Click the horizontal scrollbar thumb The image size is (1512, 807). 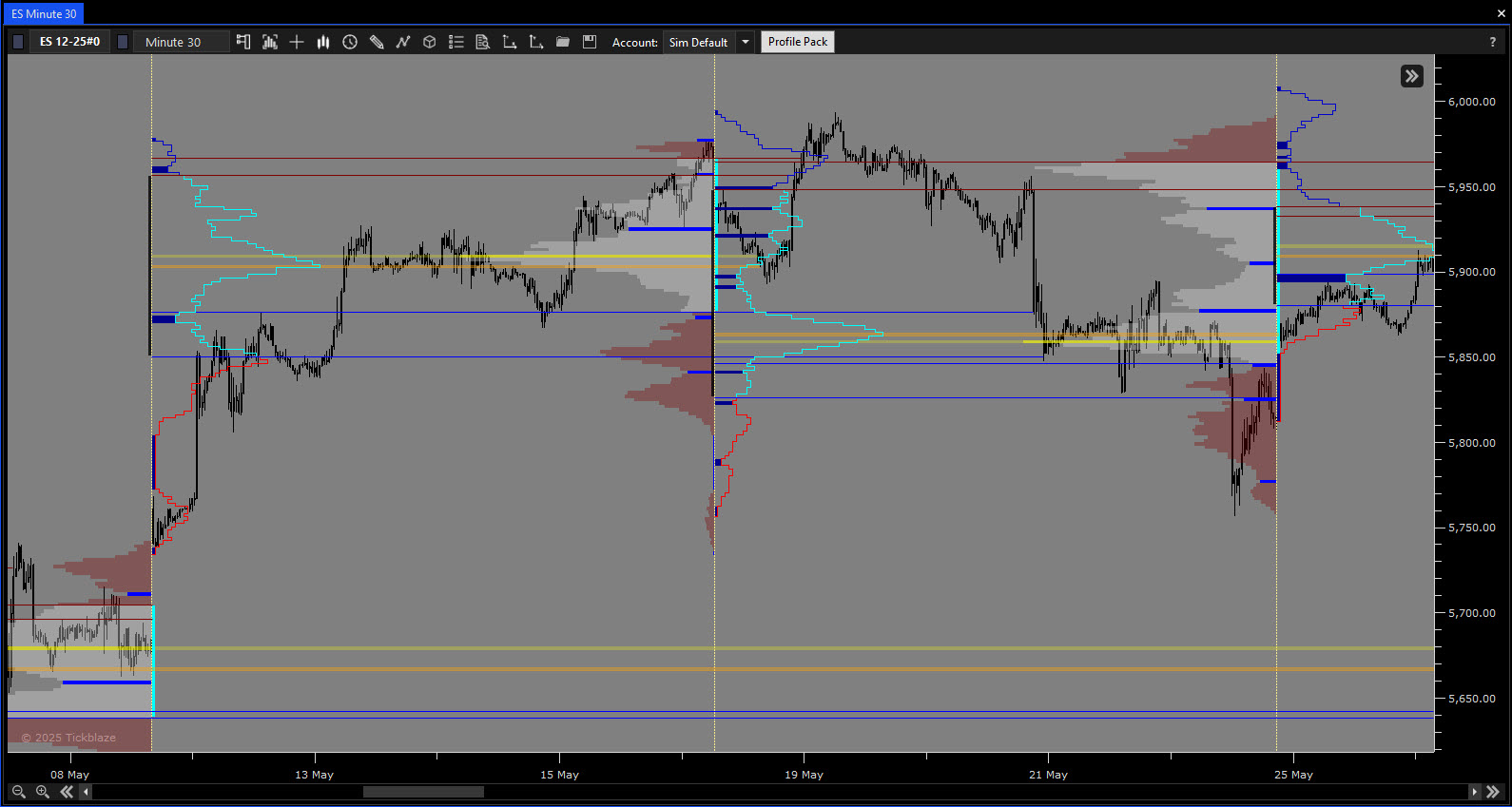click(x=423, y=792)
